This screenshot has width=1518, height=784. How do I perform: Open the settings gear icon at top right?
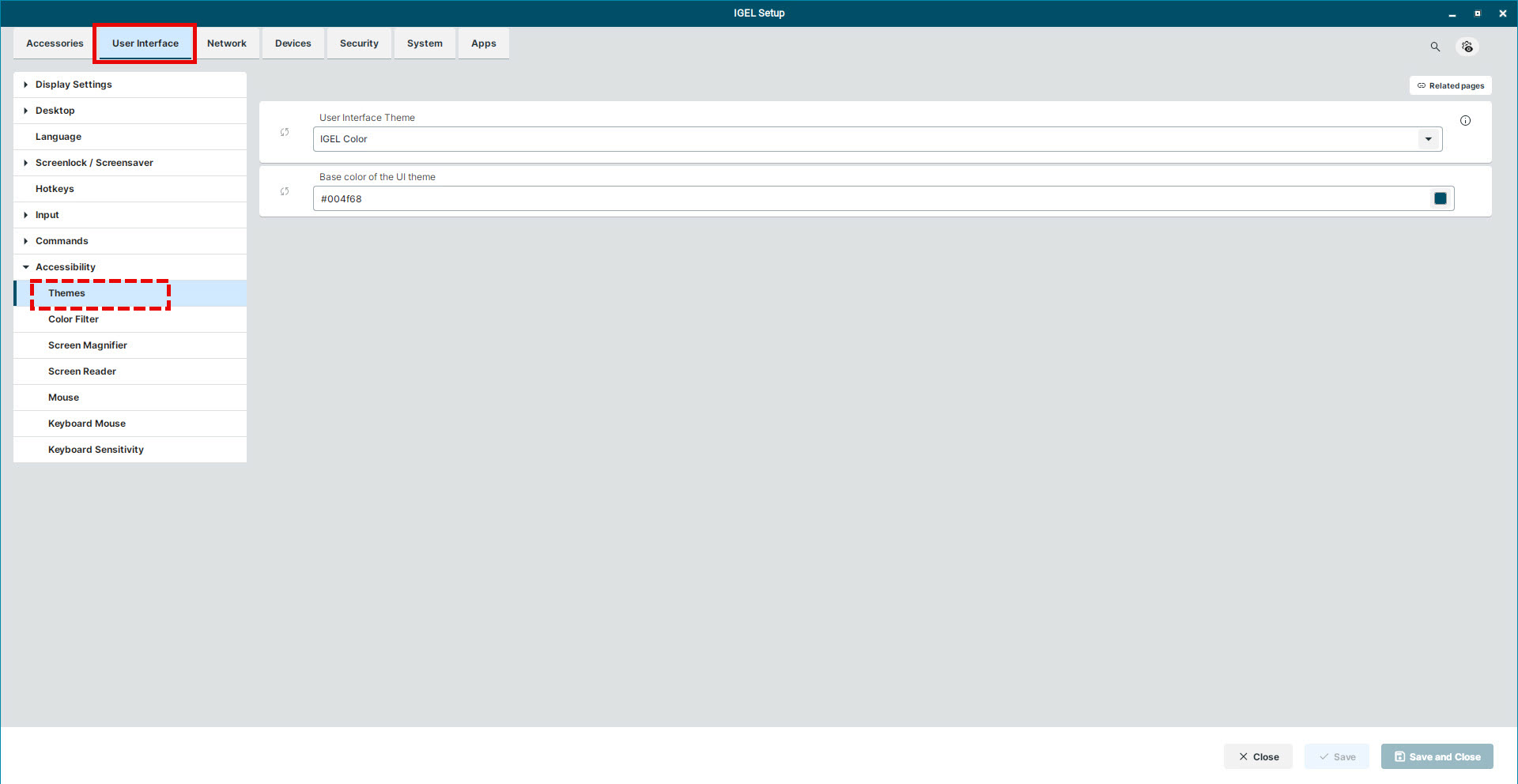1467,47
